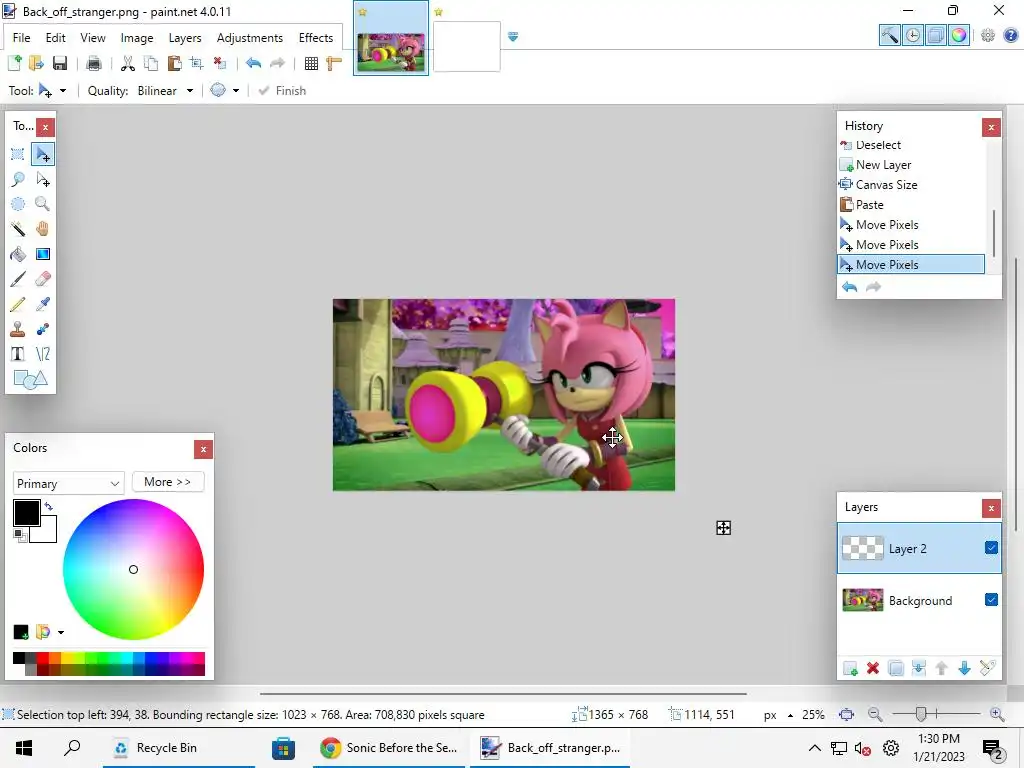Viewport: 1024px width, 768px height.
Task: Select the Move Selected Pixels tool
Action: [42, 154]
